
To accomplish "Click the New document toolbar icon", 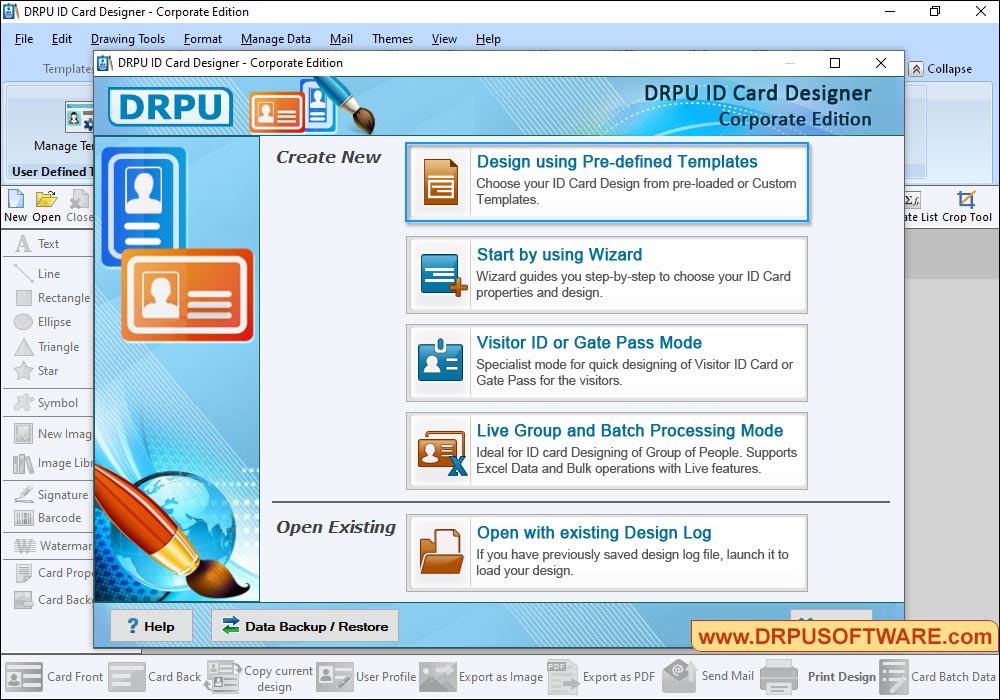I will pos(16,206).
